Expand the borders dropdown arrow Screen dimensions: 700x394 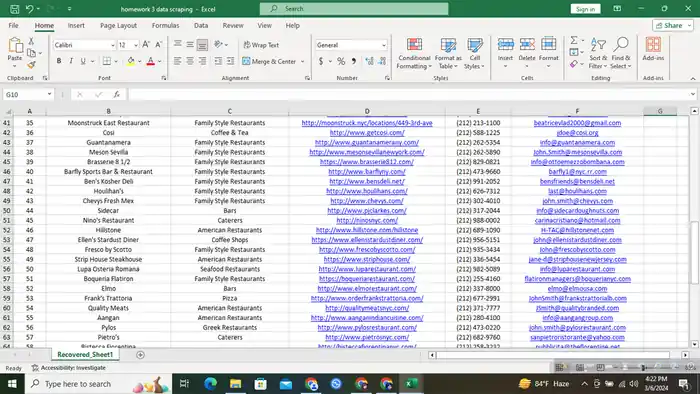pos(116,61)
